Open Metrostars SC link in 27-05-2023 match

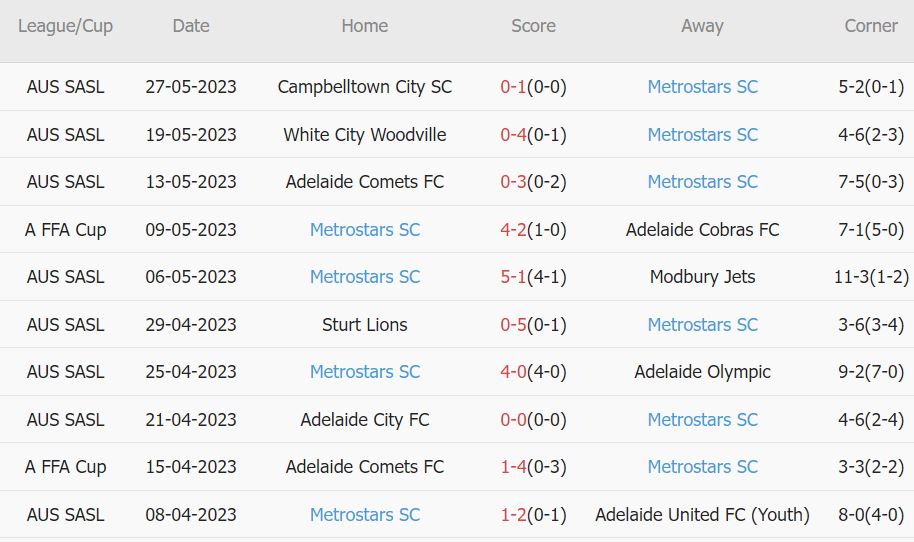[702, 87]
